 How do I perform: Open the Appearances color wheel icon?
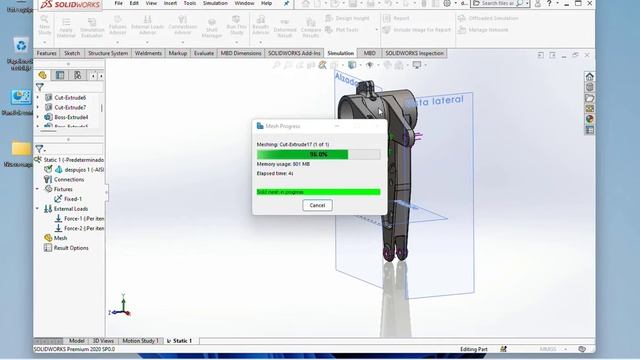click(589, 119)
